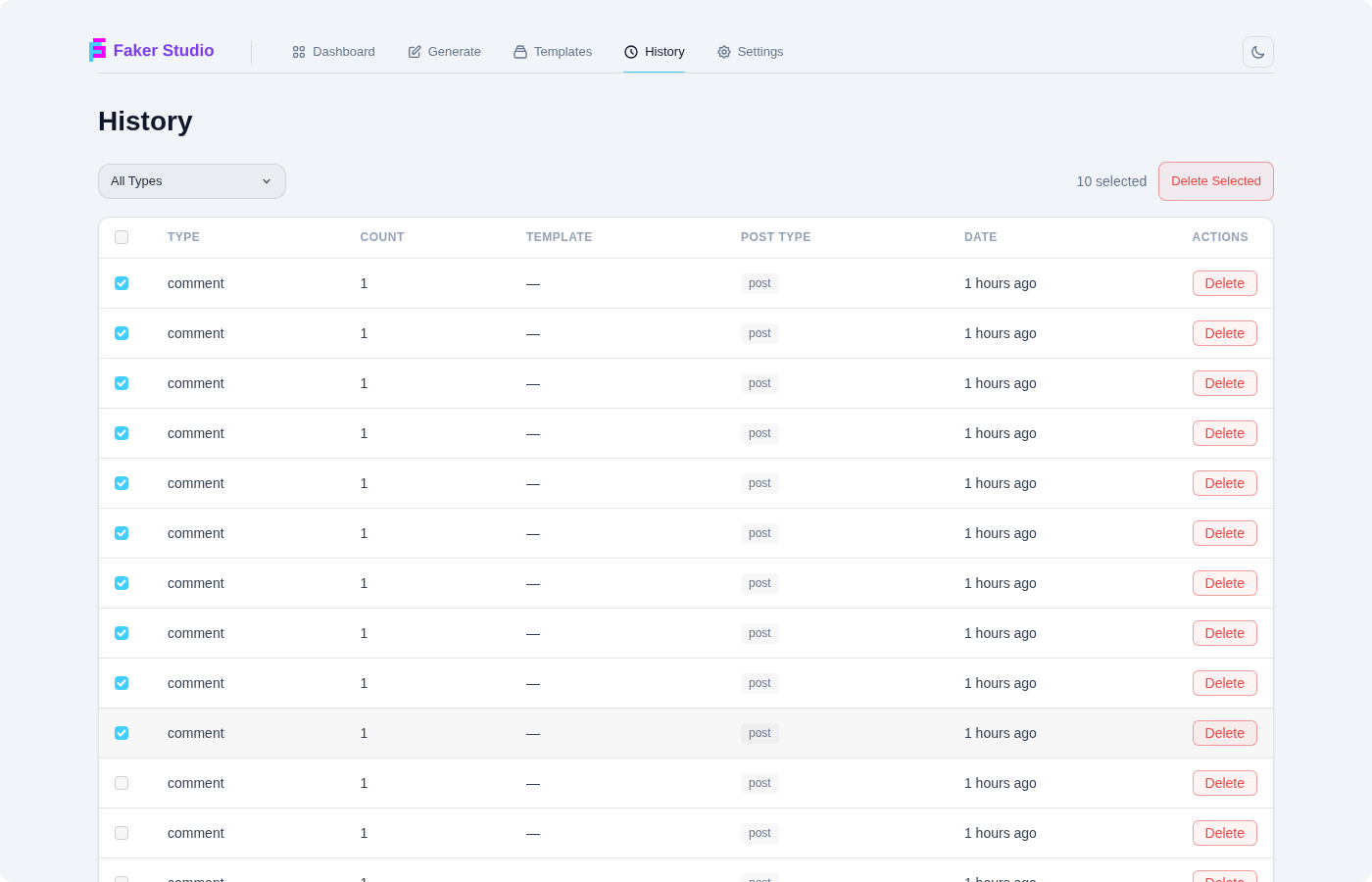Click the History page heading
The height and width of the screenshot is (882, 1372).
(145, 122)
